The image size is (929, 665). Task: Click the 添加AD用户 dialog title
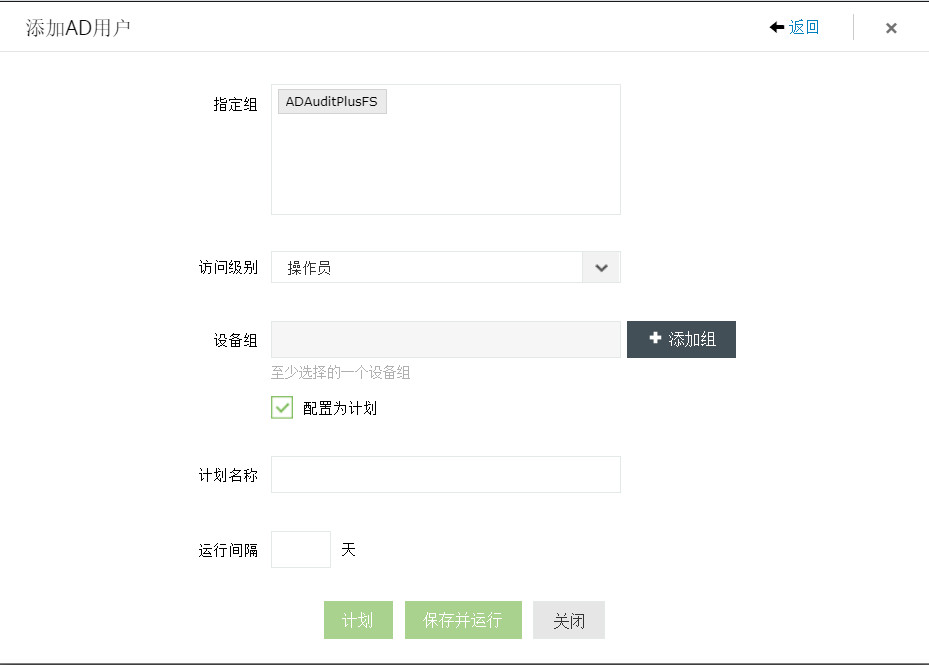tap(78, 28)
